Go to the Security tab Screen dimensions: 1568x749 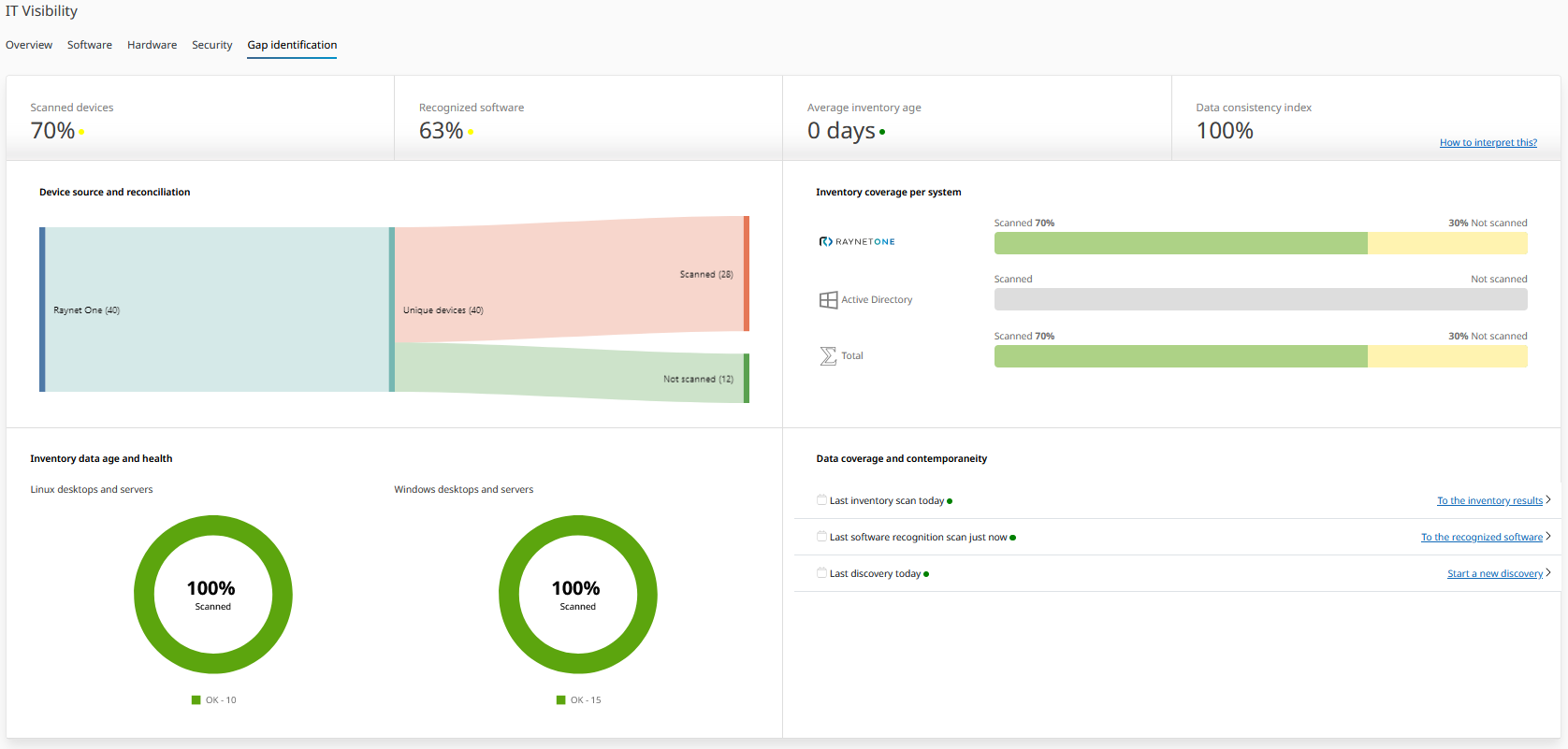point(211,45)
